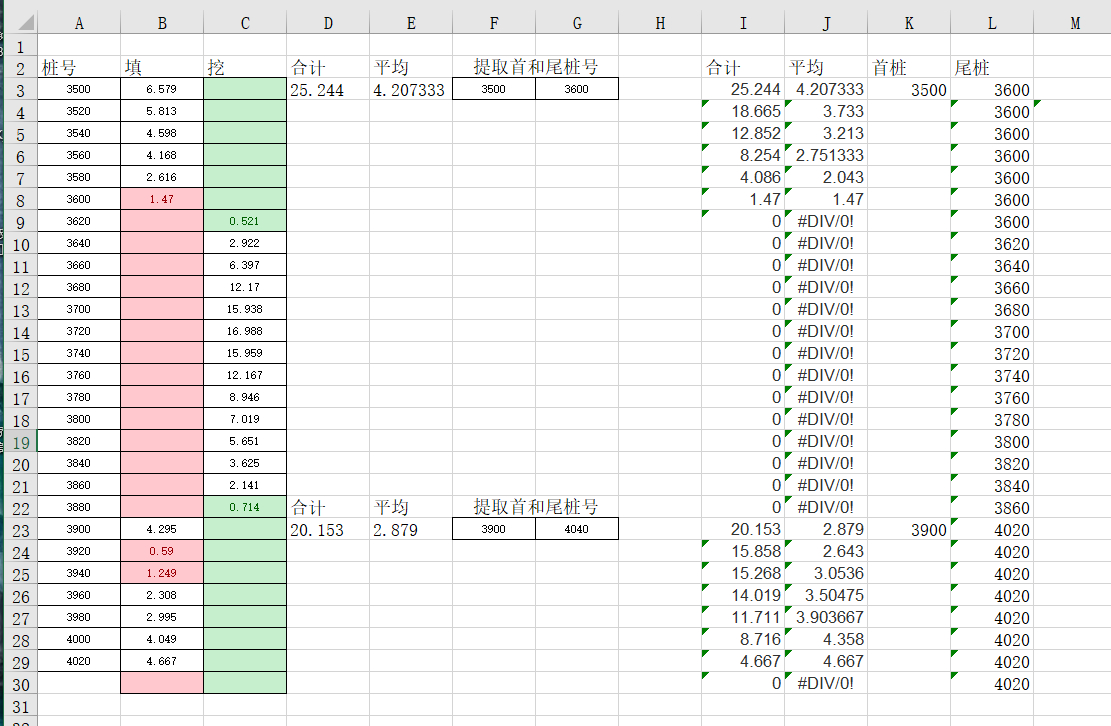Click cell D23 with value 20.153
The width and height of the screenshot is (1111, 726).
[x=328, y=529]
